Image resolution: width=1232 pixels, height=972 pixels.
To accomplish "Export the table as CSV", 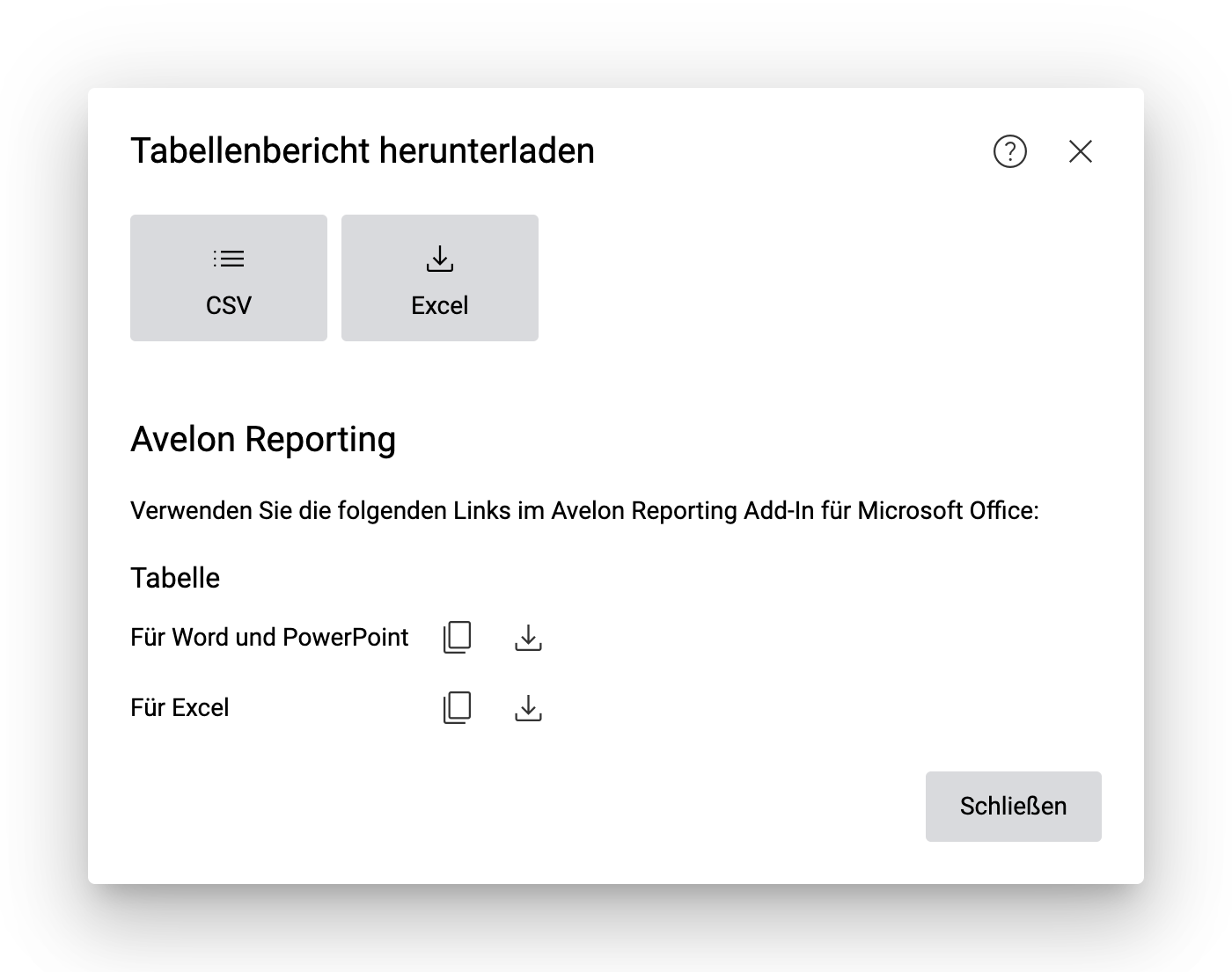I will [228, 278].
